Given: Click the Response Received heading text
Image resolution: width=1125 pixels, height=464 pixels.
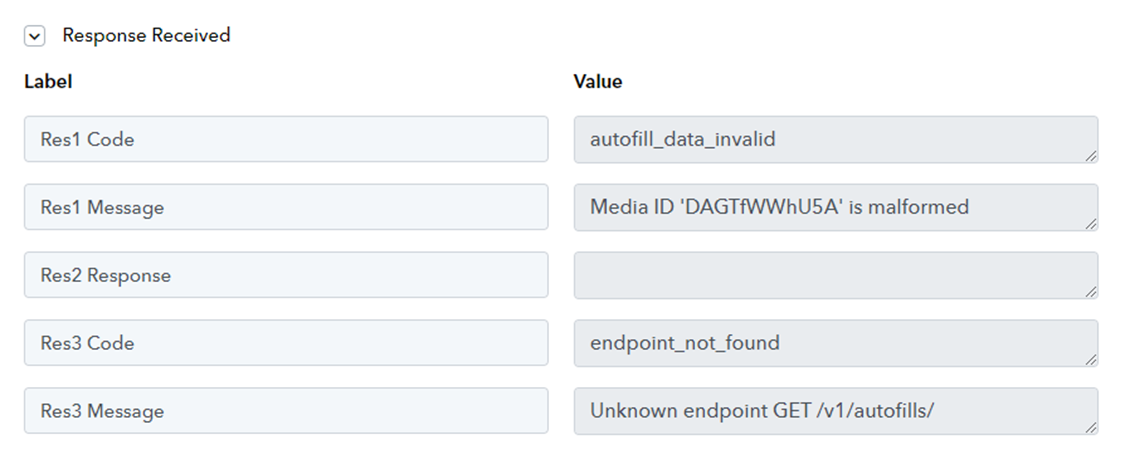Looking at the screenshot, I should (x=146, y=35).
